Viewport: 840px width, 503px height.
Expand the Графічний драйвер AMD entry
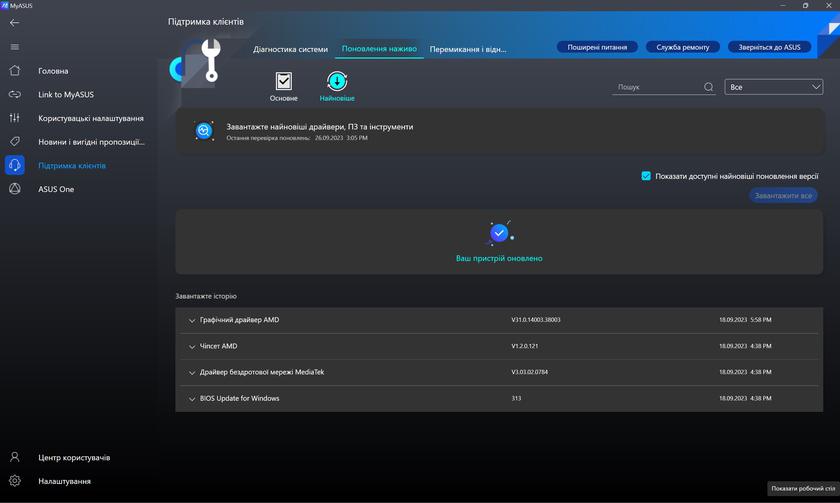coord(192,320)
